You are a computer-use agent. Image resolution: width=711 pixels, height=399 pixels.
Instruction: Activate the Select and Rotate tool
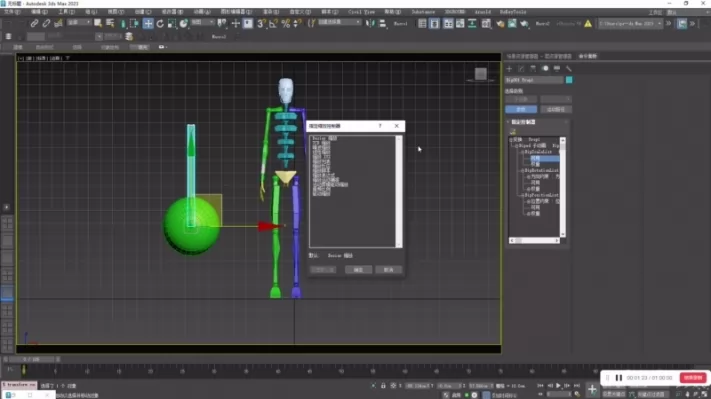pos(160,23)
